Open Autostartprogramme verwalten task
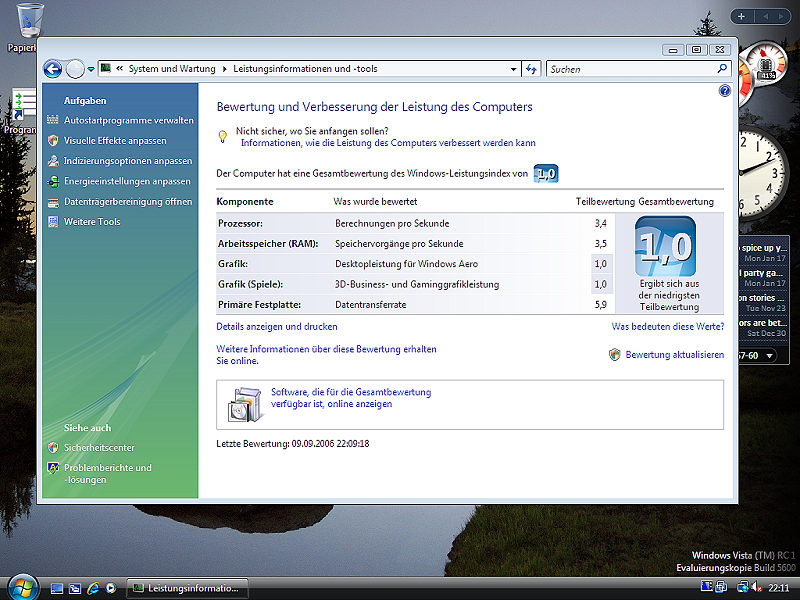This screenshot has width=800, height=600. tap(128, 120)
